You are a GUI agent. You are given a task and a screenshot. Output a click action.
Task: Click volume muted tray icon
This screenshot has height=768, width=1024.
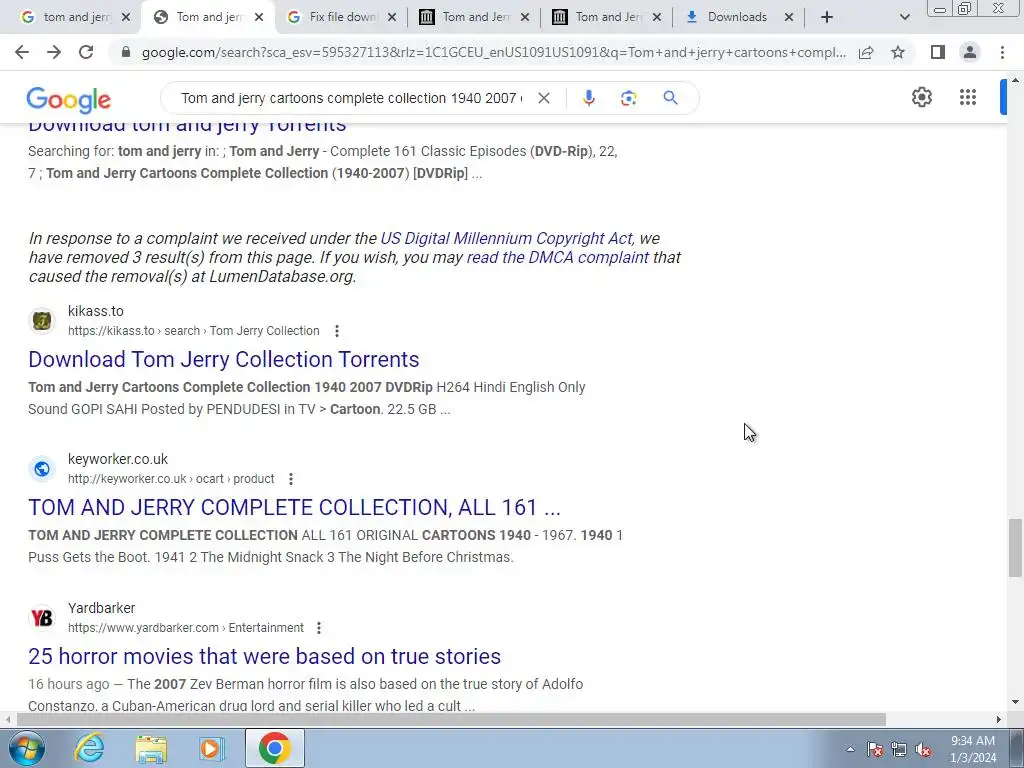click(x=923, y=749)
